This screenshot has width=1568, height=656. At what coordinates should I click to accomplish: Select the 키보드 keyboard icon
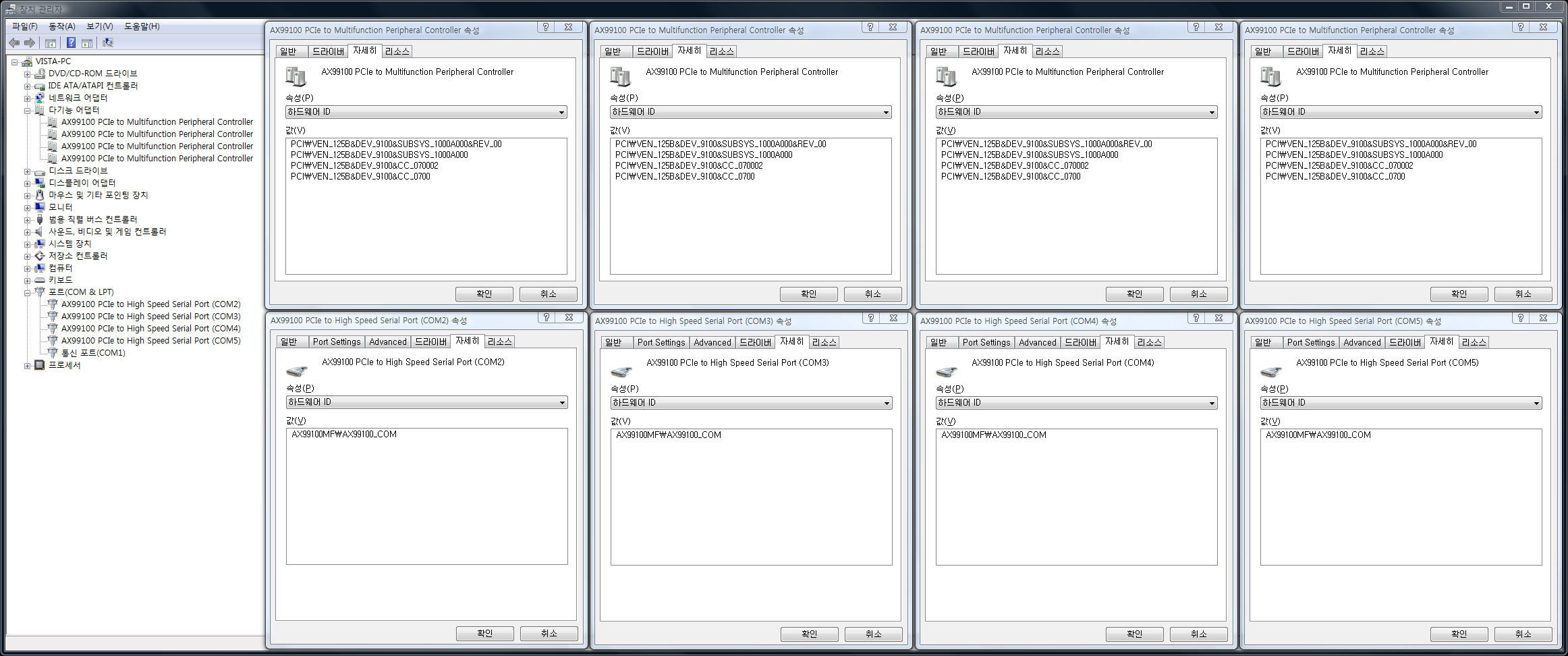pos(40,280)
